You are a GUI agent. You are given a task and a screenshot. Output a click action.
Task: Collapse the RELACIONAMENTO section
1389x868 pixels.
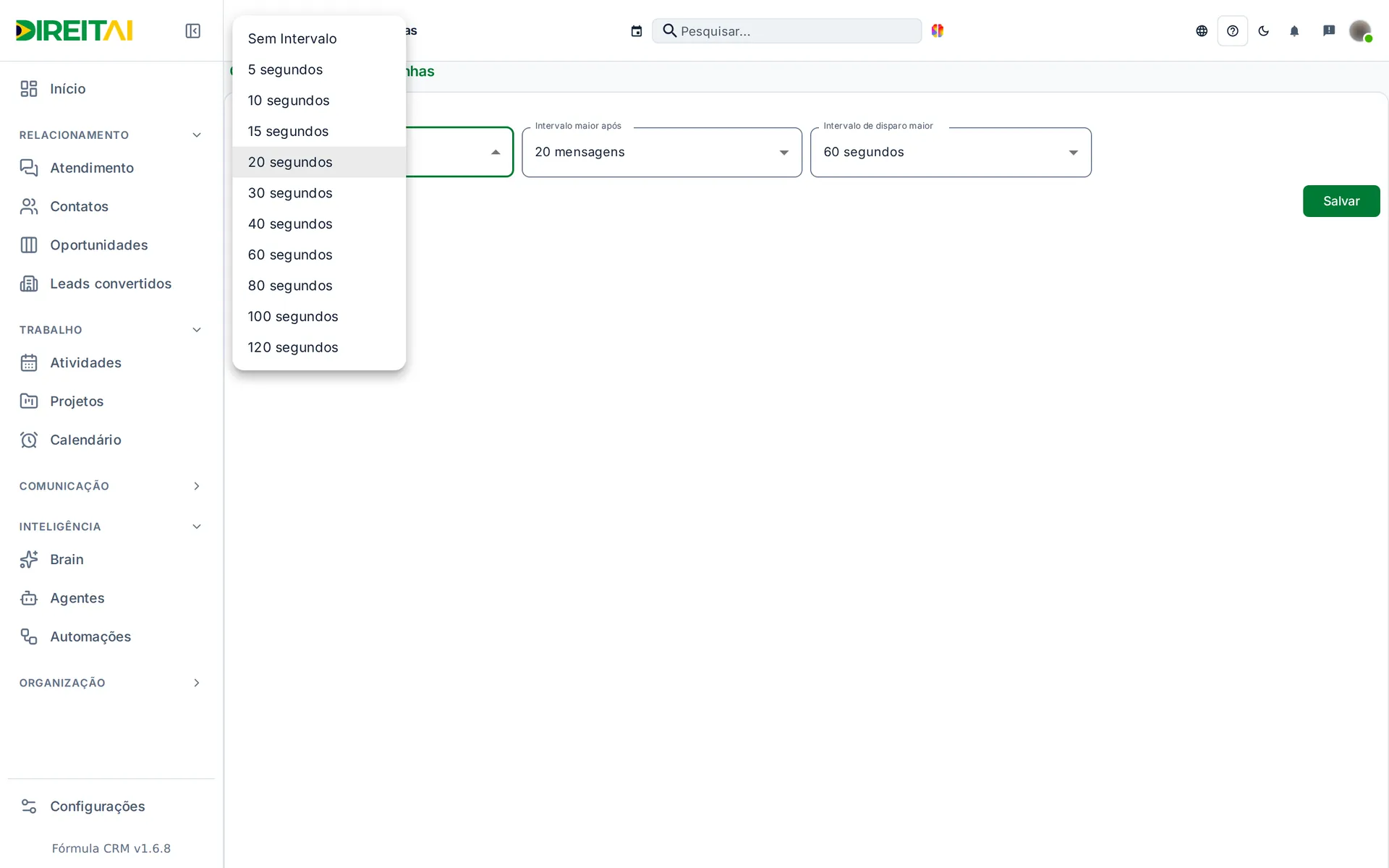coord(111,135)
